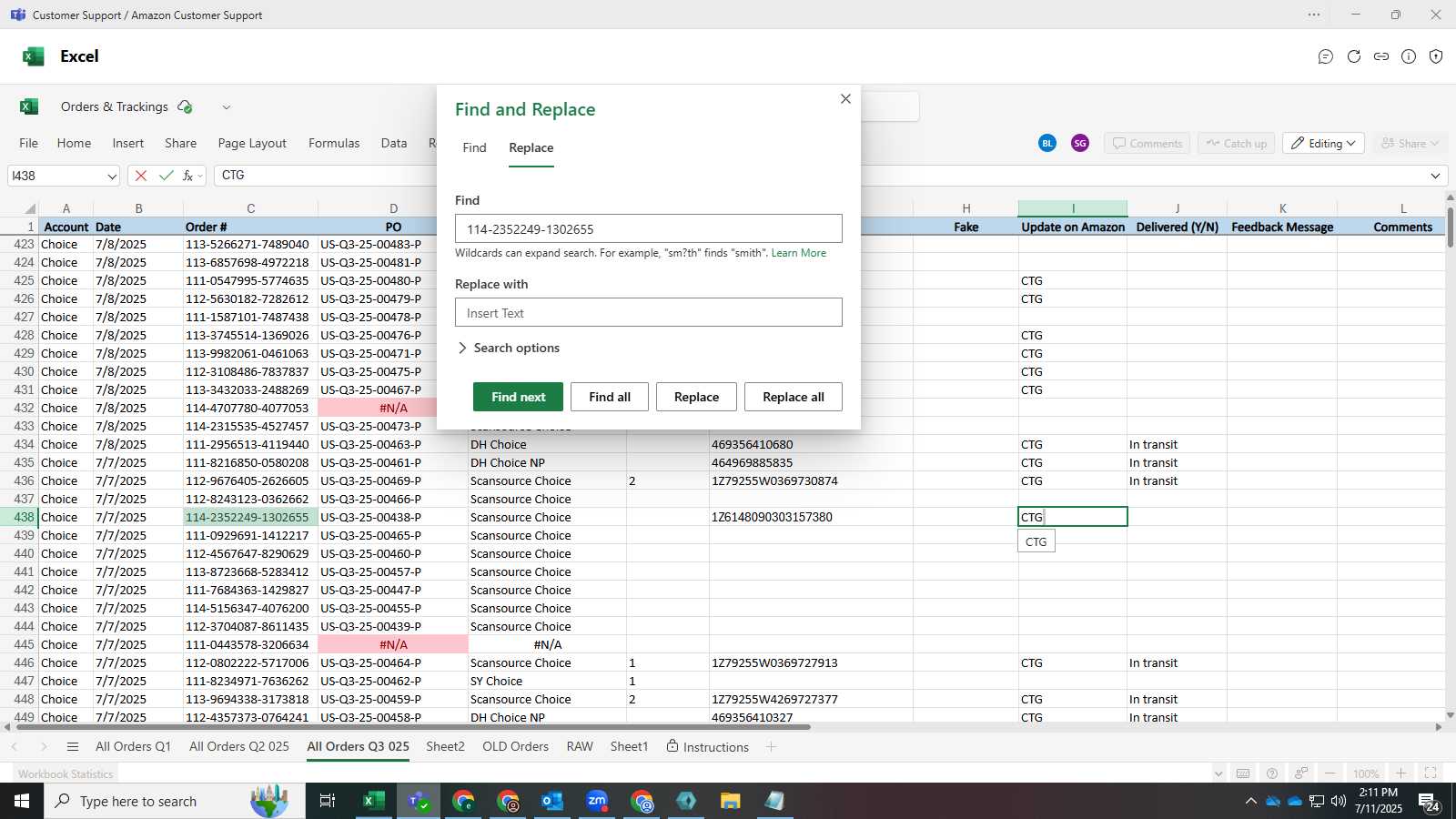Click the BL user presence avatar
The width and height of the screenshot is (1456, 819).
(1047, 143)
